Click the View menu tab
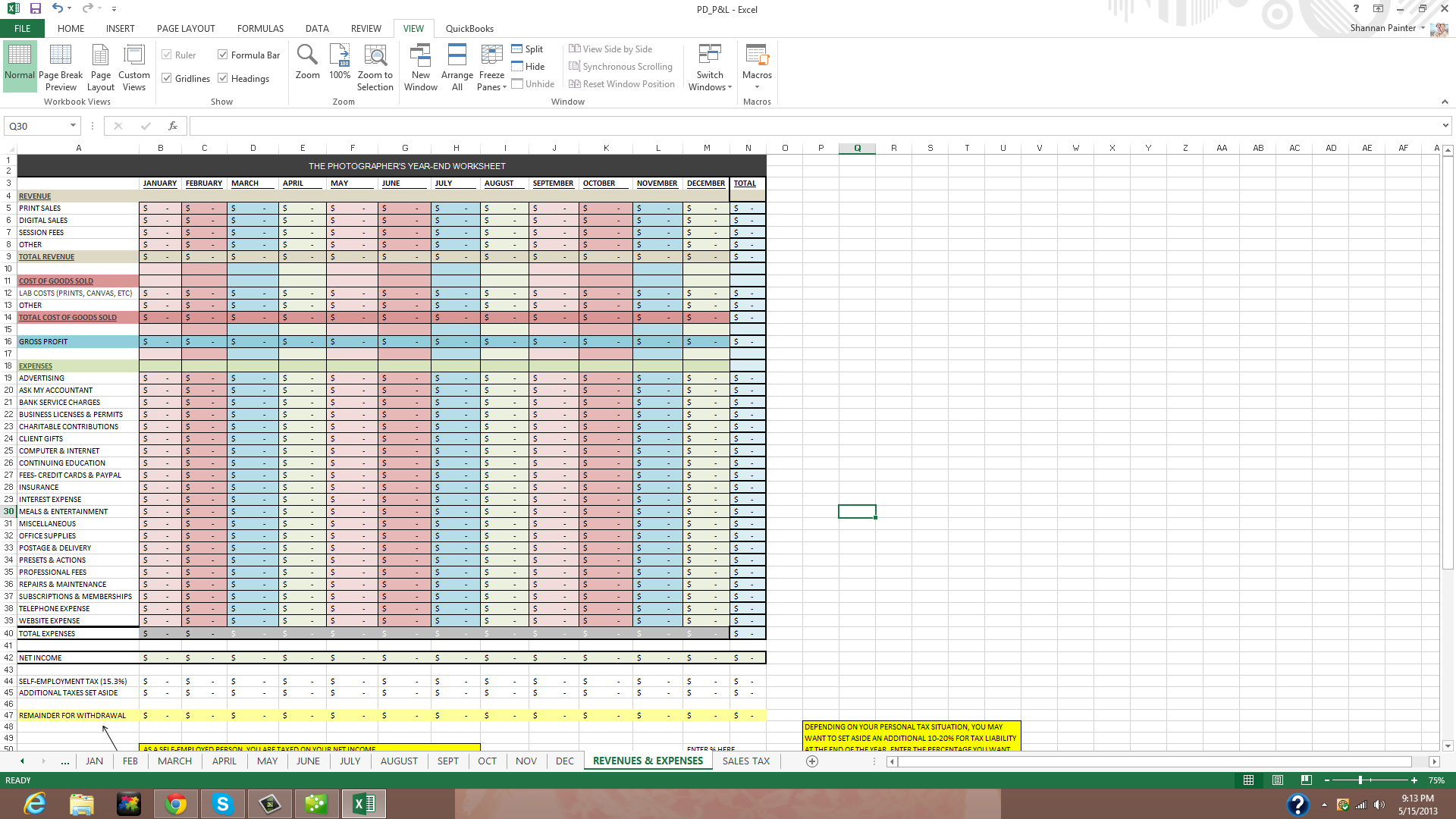The image size is (1456, 819). click(412, 28)
